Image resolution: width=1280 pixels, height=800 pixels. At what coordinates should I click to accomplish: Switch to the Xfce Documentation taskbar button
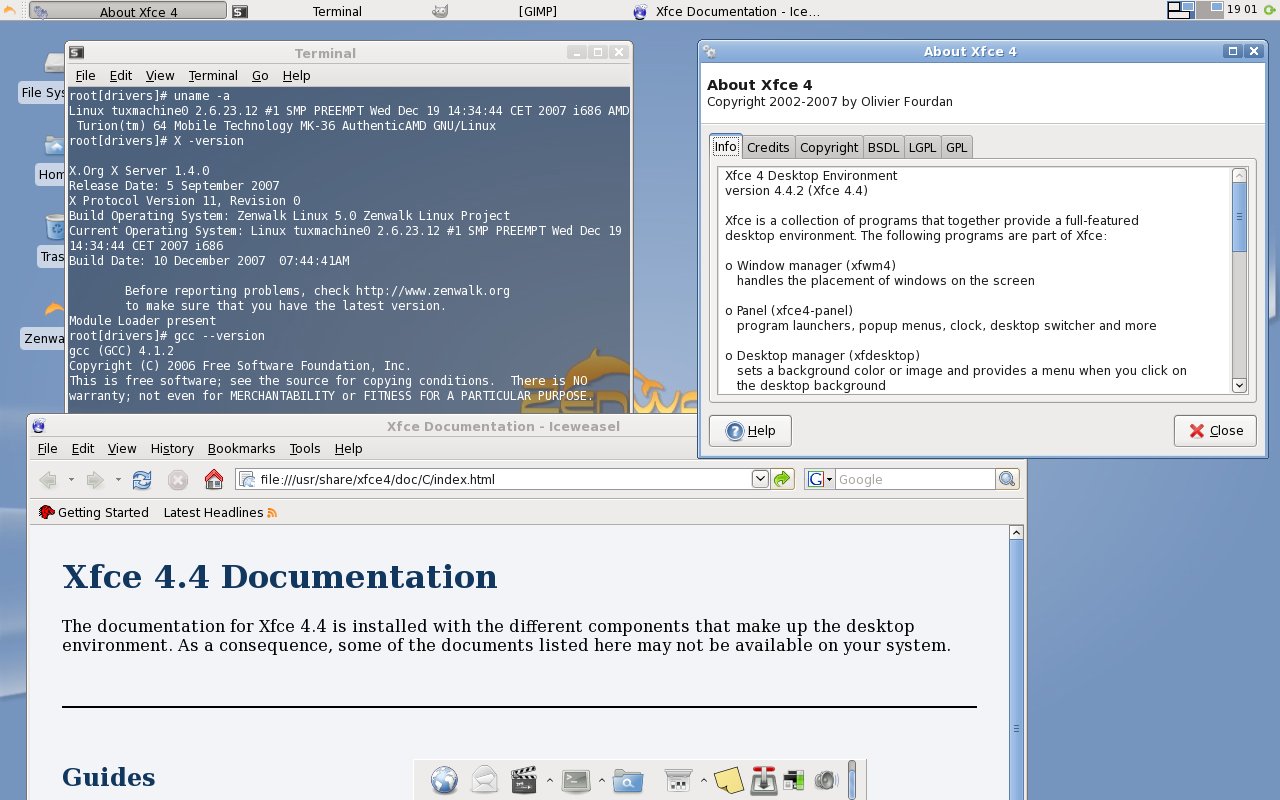[730, 11]
